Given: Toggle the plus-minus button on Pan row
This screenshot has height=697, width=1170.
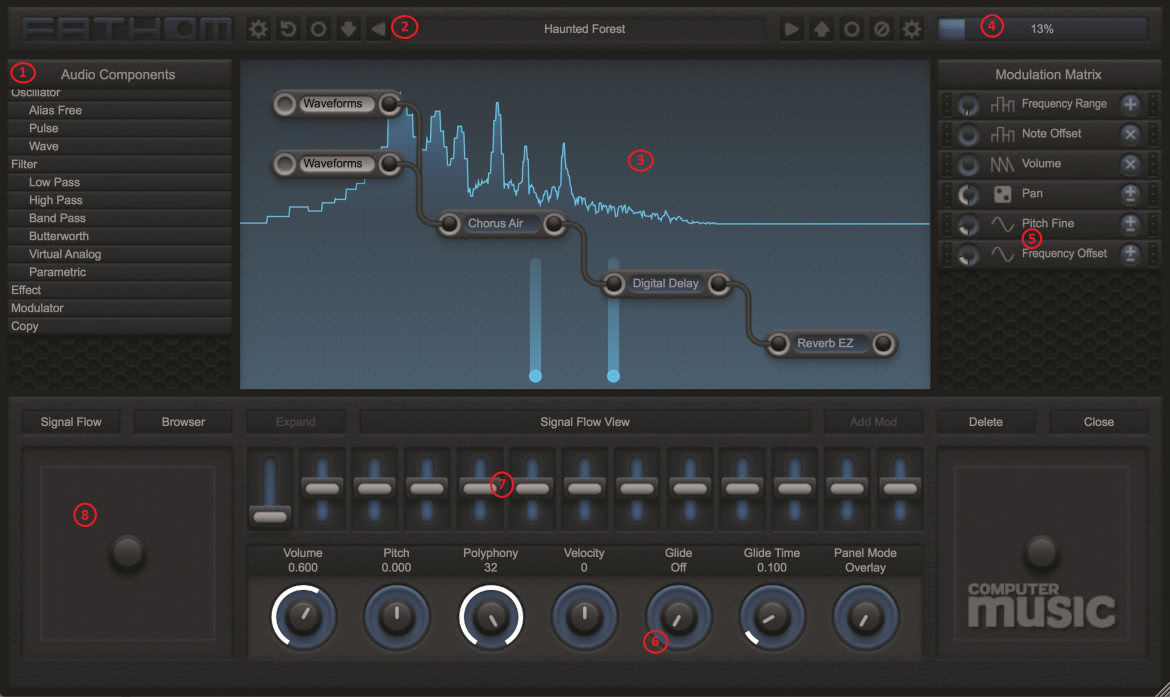Looking at the screenshot, I should (1130, 193).
